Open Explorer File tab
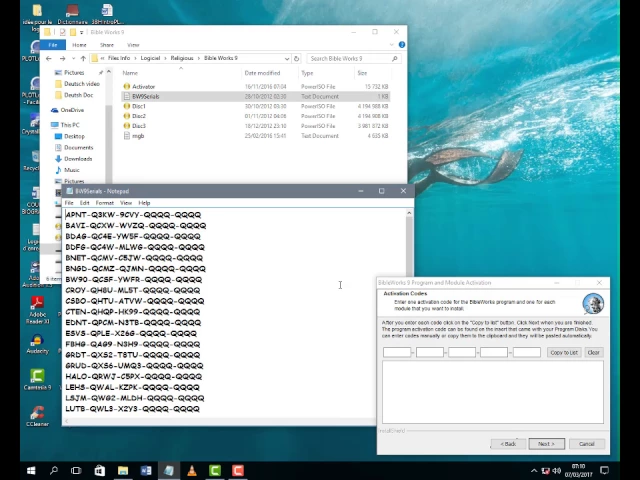Screen dimensions: 640x480 pos(53,45)
